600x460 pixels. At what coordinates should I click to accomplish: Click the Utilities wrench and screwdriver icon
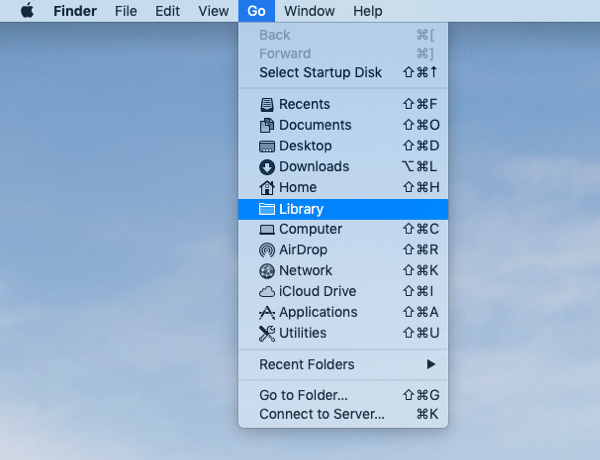pos(267,333)
